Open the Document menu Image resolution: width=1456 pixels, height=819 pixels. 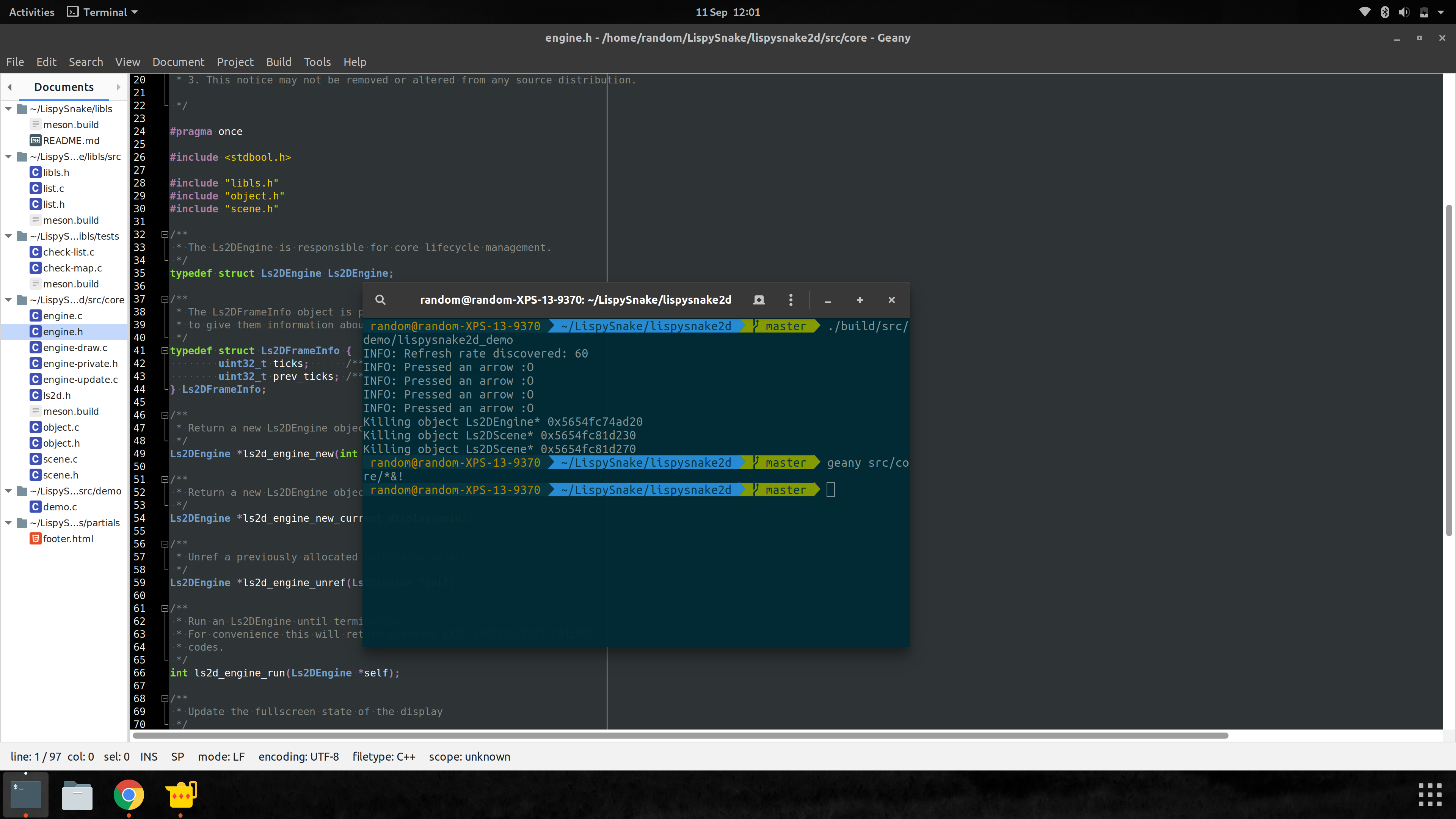click(x=178, y=61)
